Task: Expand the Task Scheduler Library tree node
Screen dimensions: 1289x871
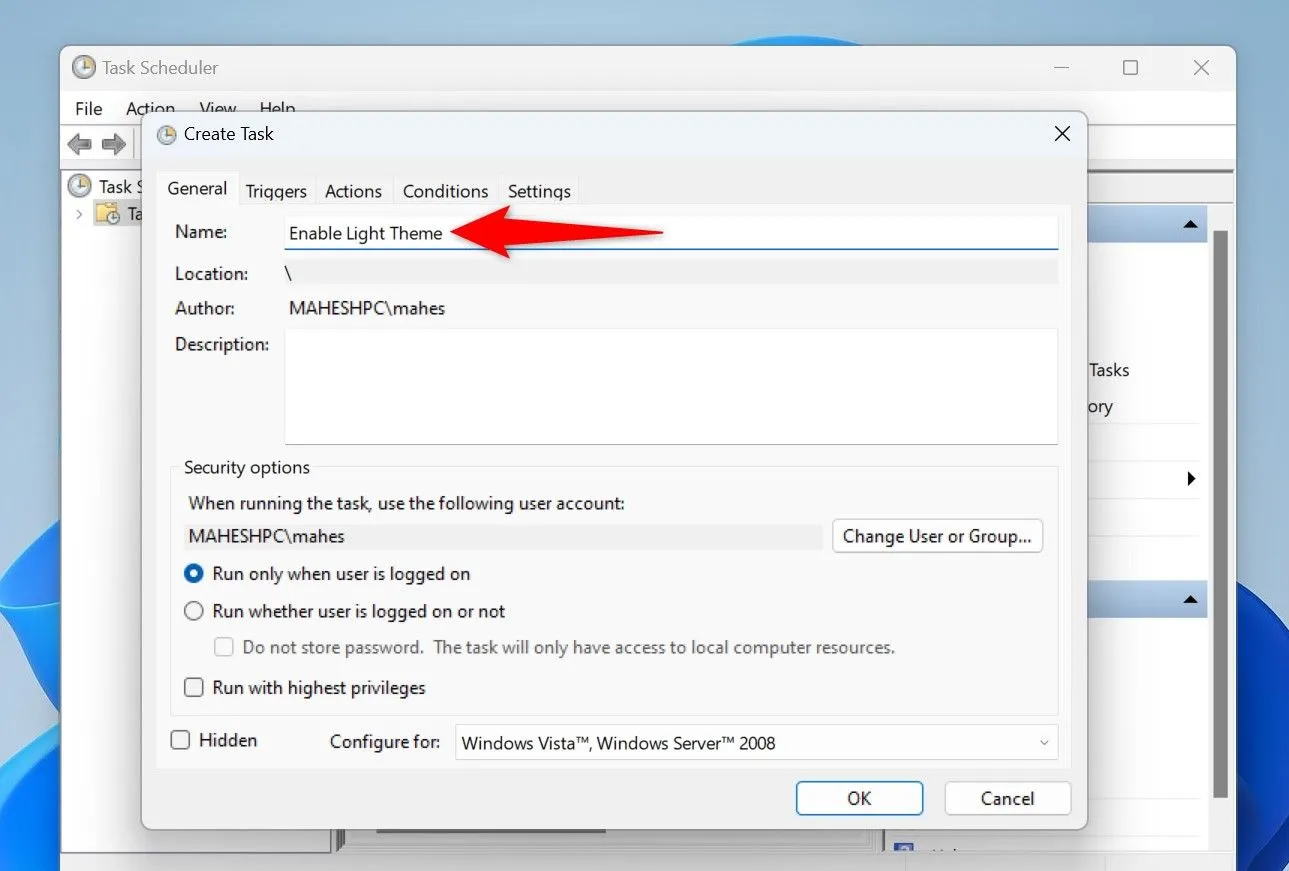Action: 79,213
